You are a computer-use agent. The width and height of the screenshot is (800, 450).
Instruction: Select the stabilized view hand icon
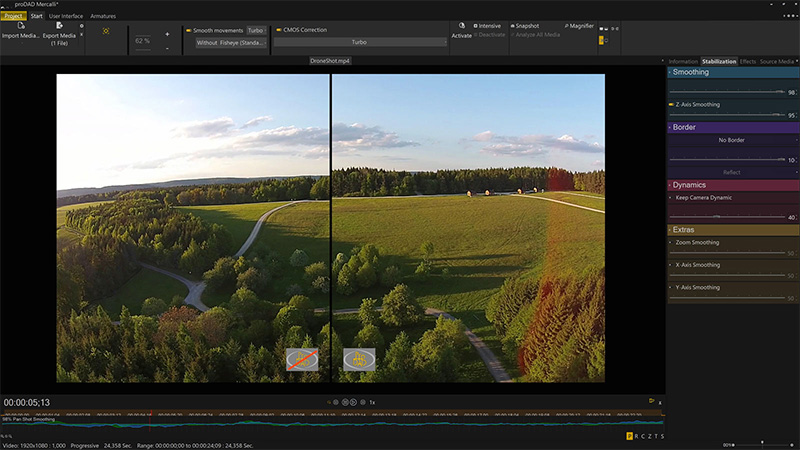point(359,359)
